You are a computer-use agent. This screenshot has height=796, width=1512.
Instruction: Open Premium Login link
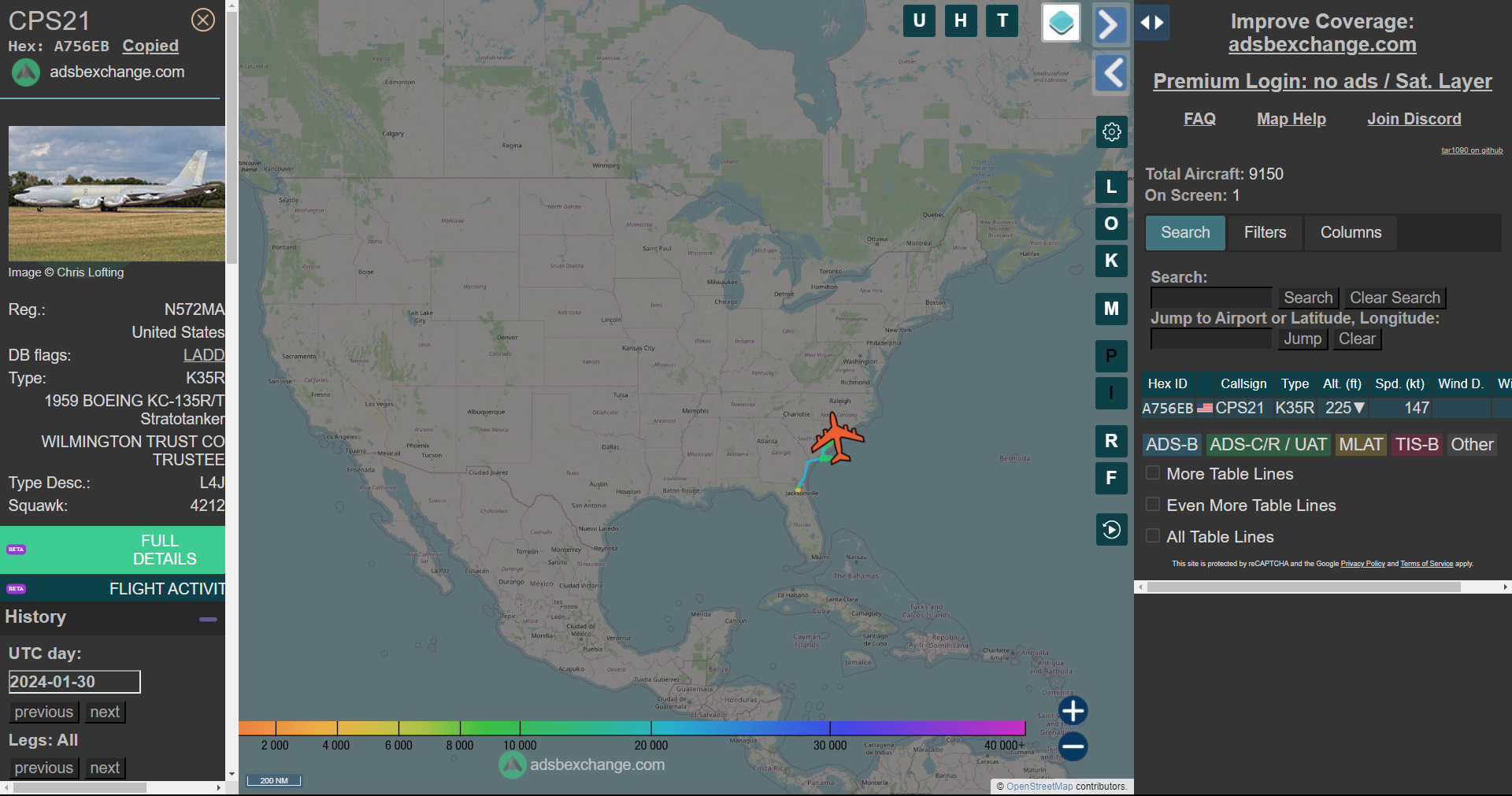click(1322, 81)
